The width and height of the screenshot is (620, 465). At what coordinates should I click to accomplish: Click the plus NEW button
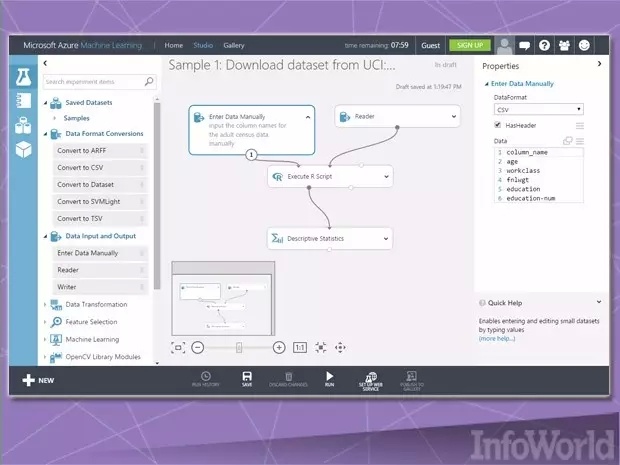coord(38,380)
